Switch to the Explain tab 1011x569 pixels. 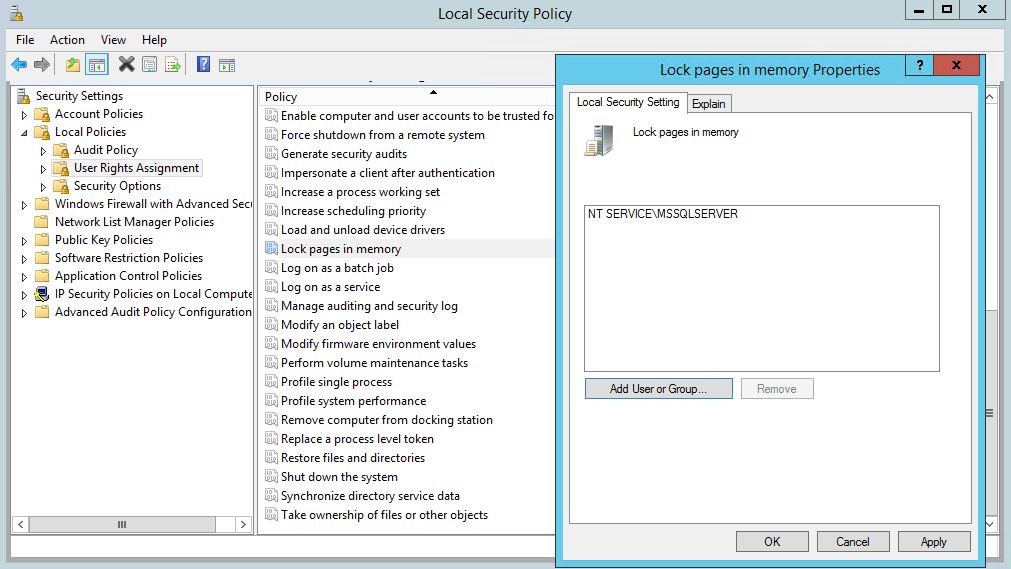pyautogui.click(x=709, y=104)
